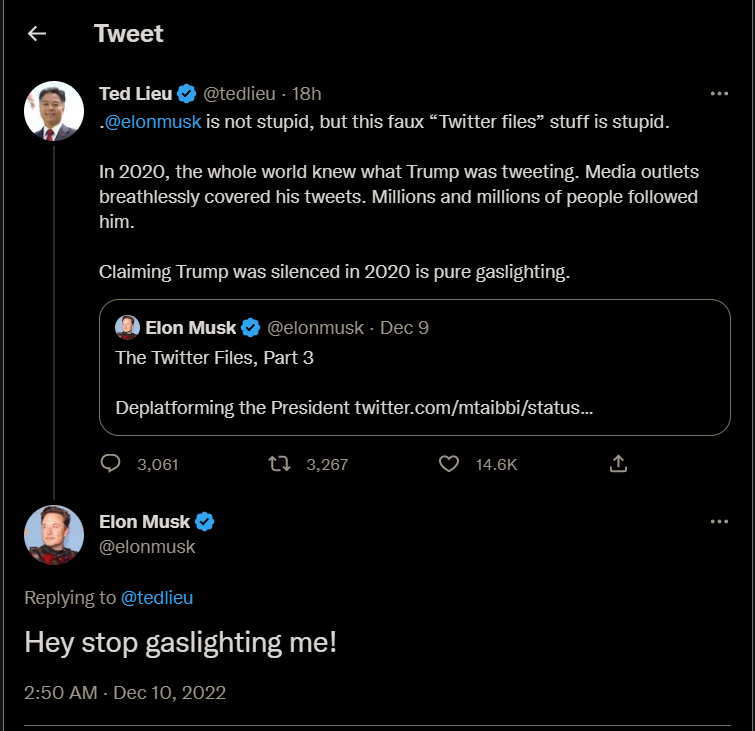This screenshot has width=755, height=731.
Task: Open Elon Musk's large profile avatar
Action: pos(54,535)
